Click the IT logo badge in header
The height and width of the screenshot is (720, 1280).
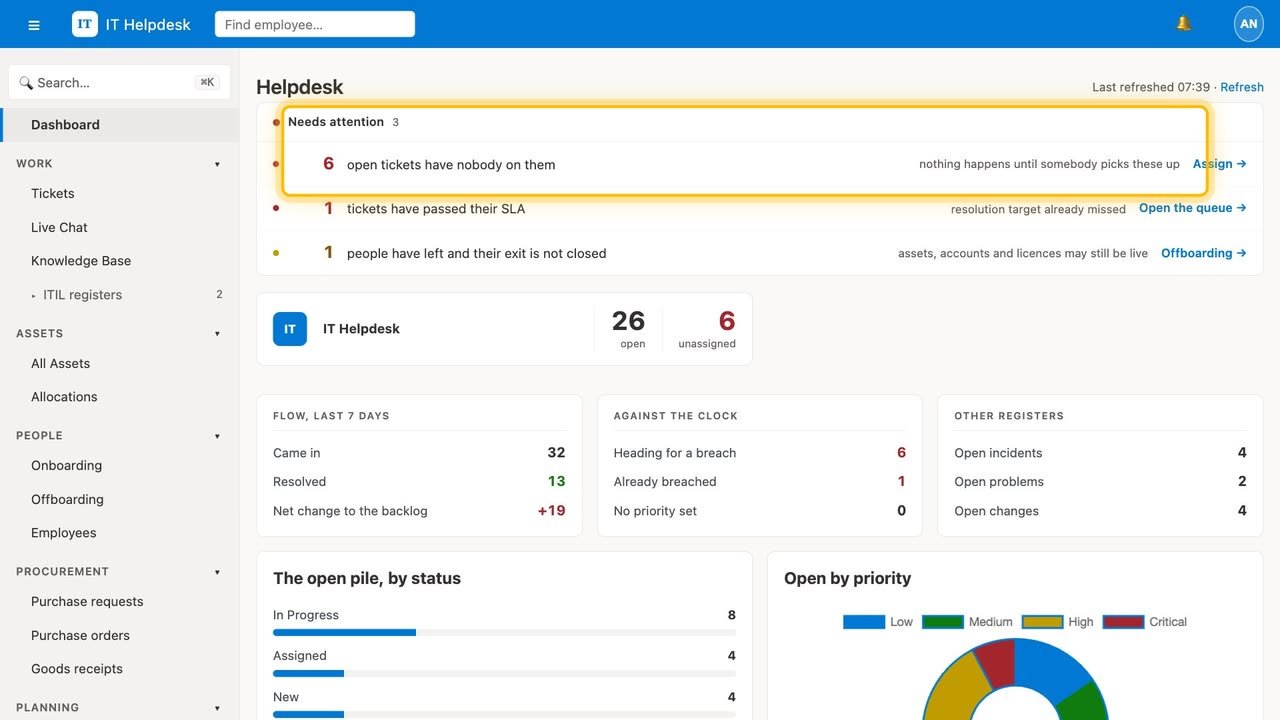85,24
